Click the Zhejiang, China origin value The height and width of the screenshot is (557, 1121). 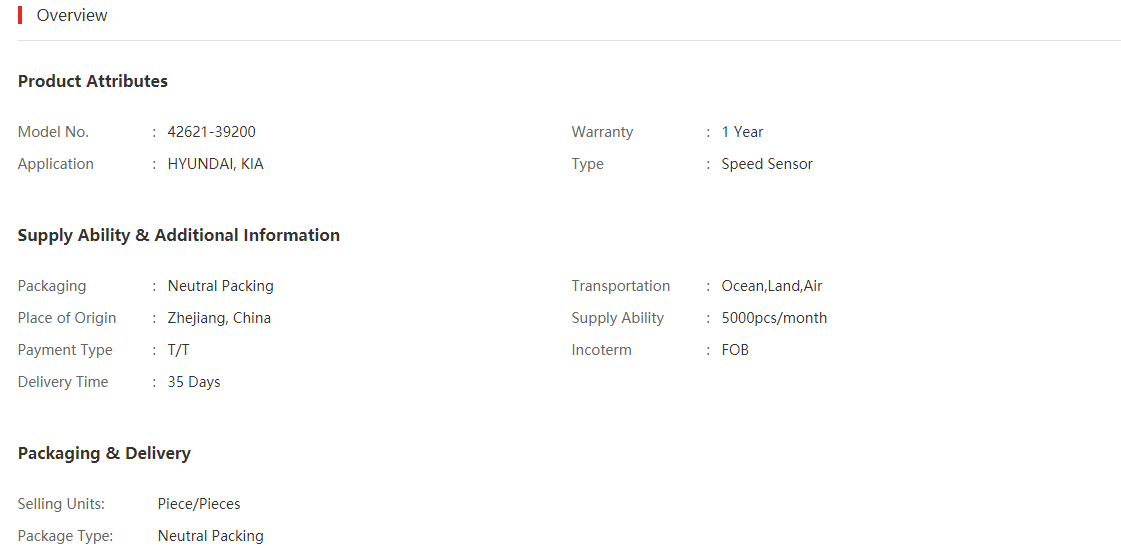[219, 318]
